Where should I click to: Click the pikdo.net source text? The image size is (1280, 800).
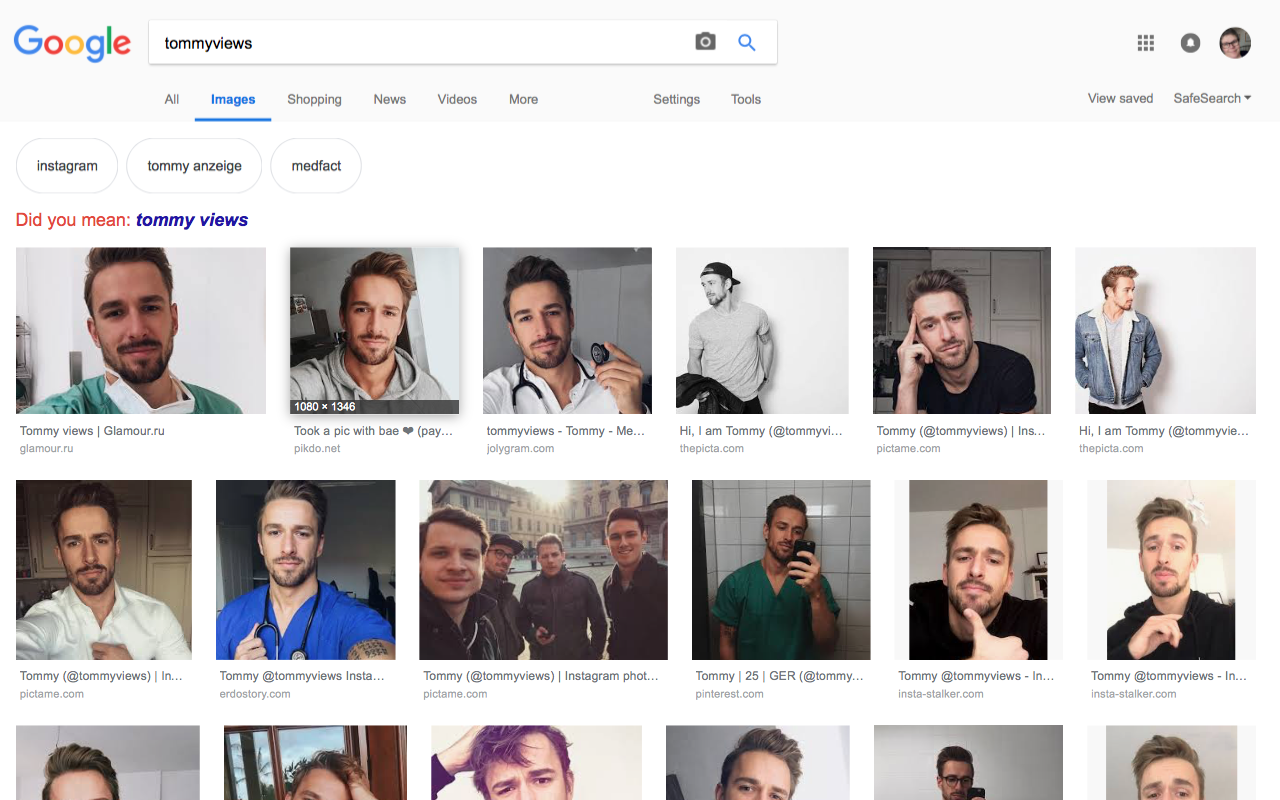click(317, 449)
